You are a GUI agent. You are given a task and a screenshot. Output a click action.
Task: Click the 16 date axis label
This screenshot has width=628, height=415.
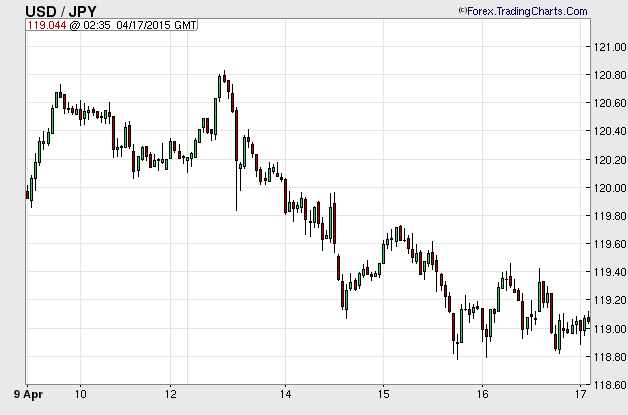[483, 394]
